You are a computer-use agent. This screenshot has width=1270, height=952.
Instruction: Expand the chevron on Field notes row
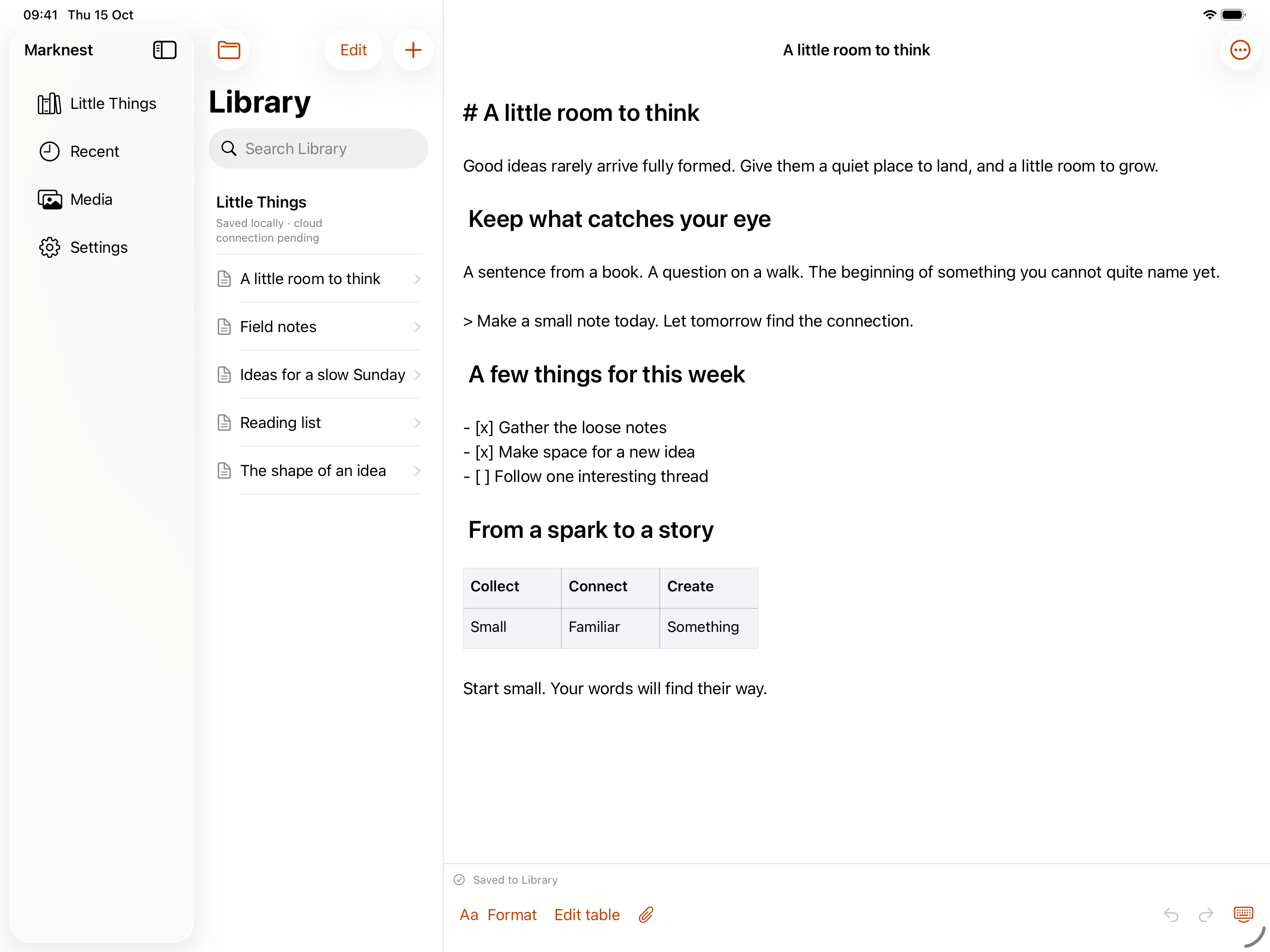point(417,327)
